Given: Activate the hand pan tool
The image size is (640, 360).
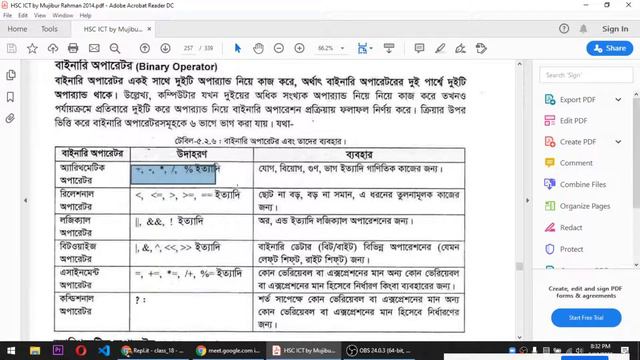Looking at the screenshot, I should tap(258, 49).
